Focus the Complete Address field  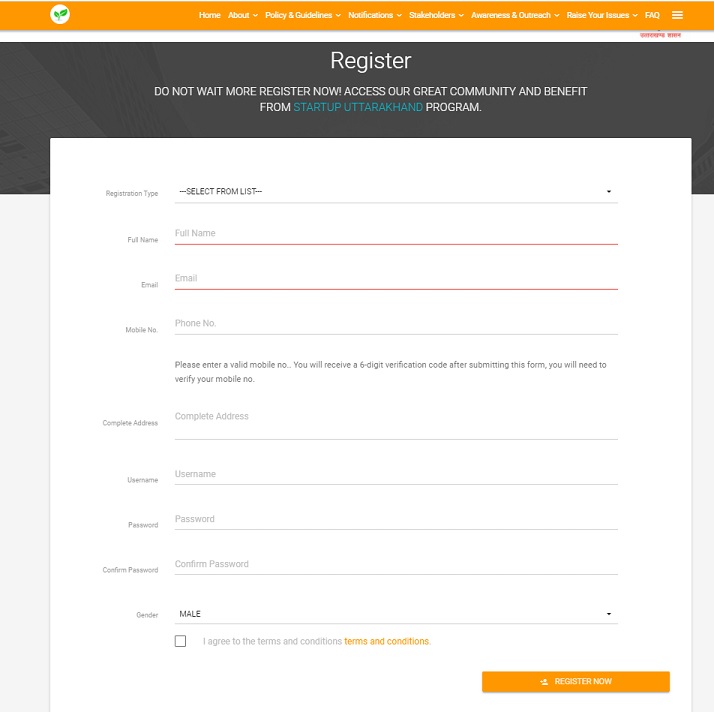point(396,422)
